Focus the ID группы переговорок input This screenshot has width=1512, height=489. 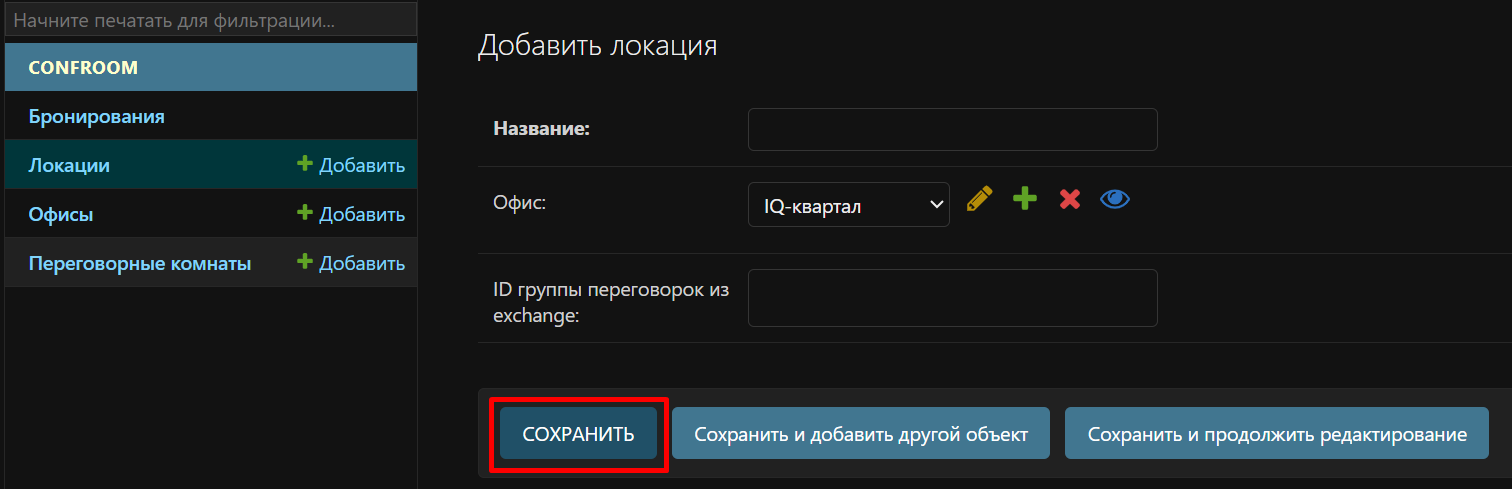952,298
